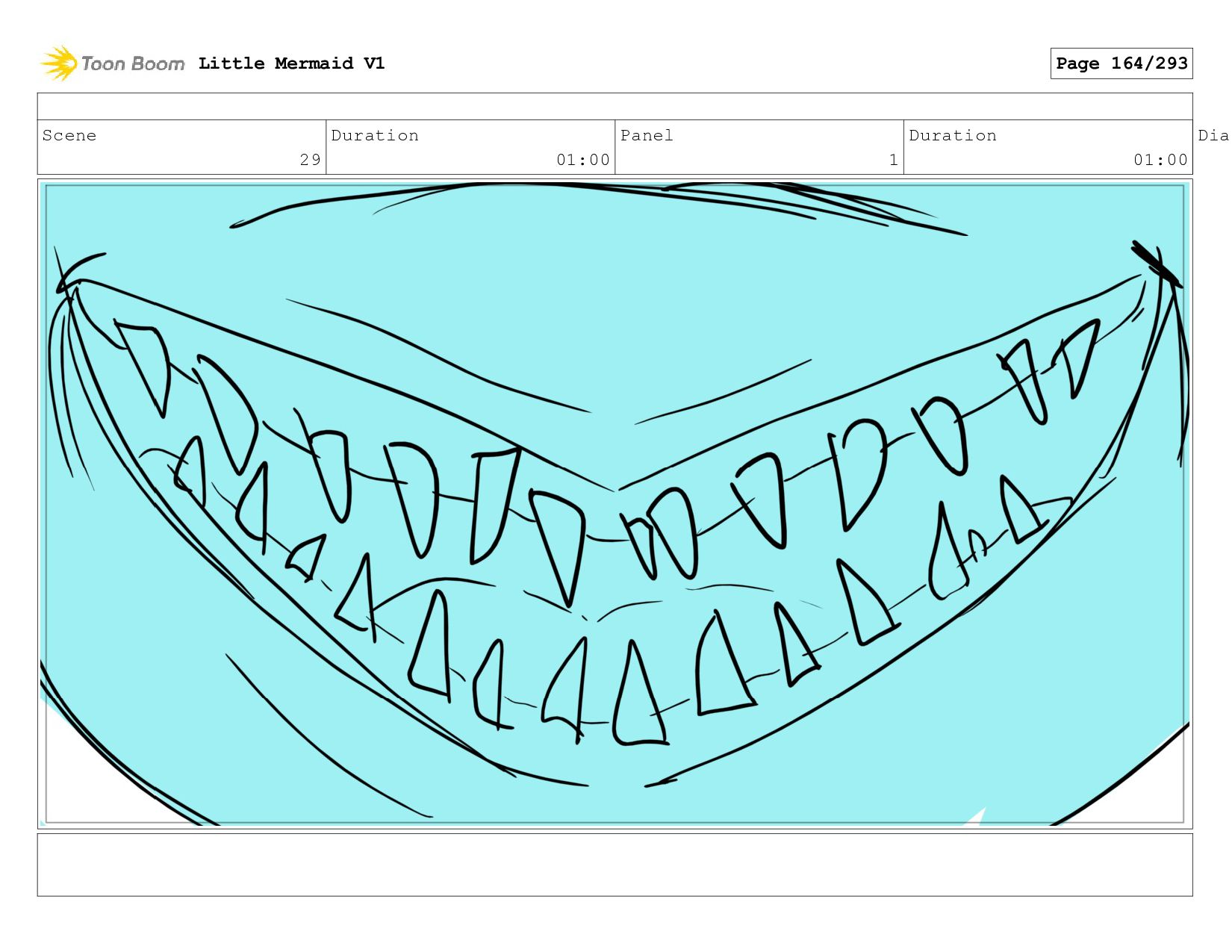The image size is (1232, 952).
Task: Select the 'Little Mermaid V1' title text
Action: [292, 63]
